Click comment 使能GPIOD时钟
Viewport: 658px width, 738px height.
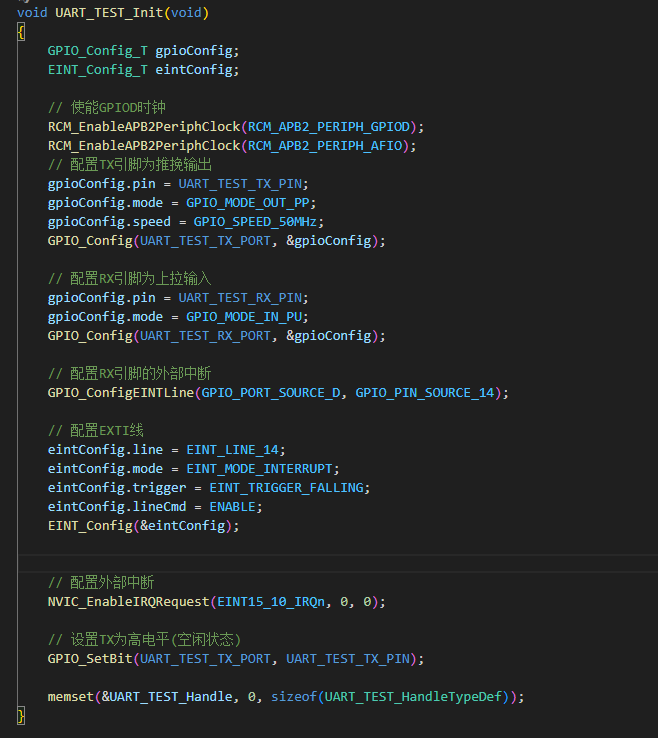point(107,108)
